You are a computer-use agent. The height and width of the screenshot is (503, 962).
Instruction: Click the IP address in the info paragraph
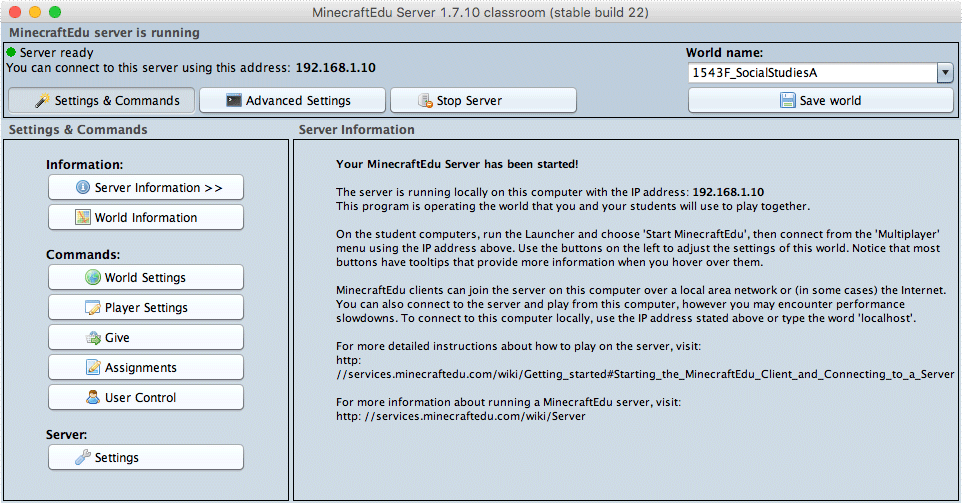tap(728, 192)
